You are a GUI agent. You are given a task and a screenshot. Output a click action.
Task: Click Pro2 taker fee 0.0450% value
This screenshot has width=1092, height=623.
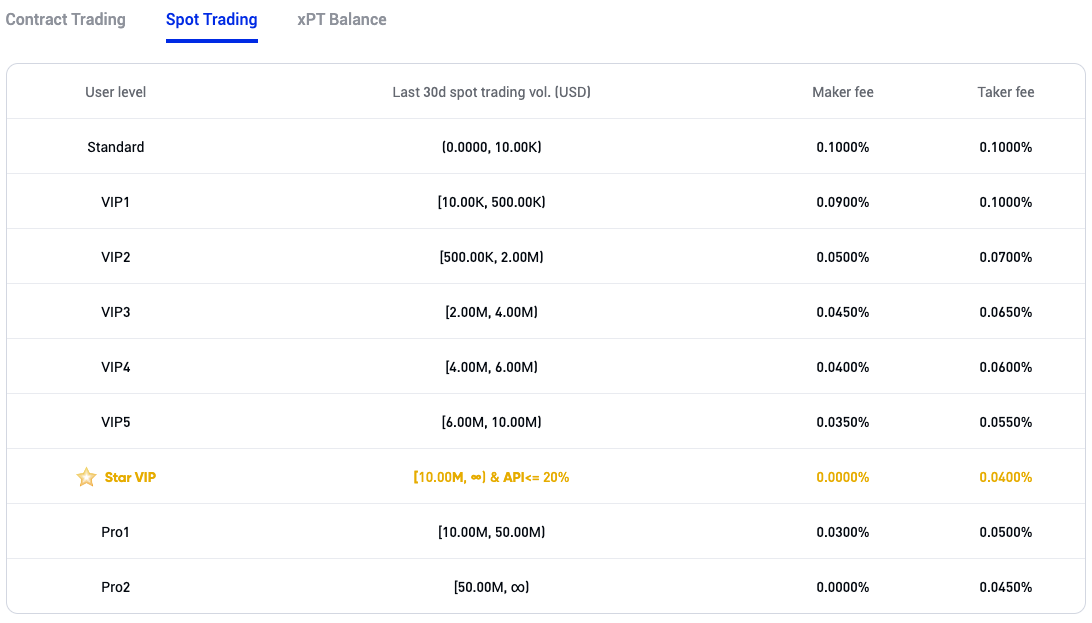[x=1005, y=587]
